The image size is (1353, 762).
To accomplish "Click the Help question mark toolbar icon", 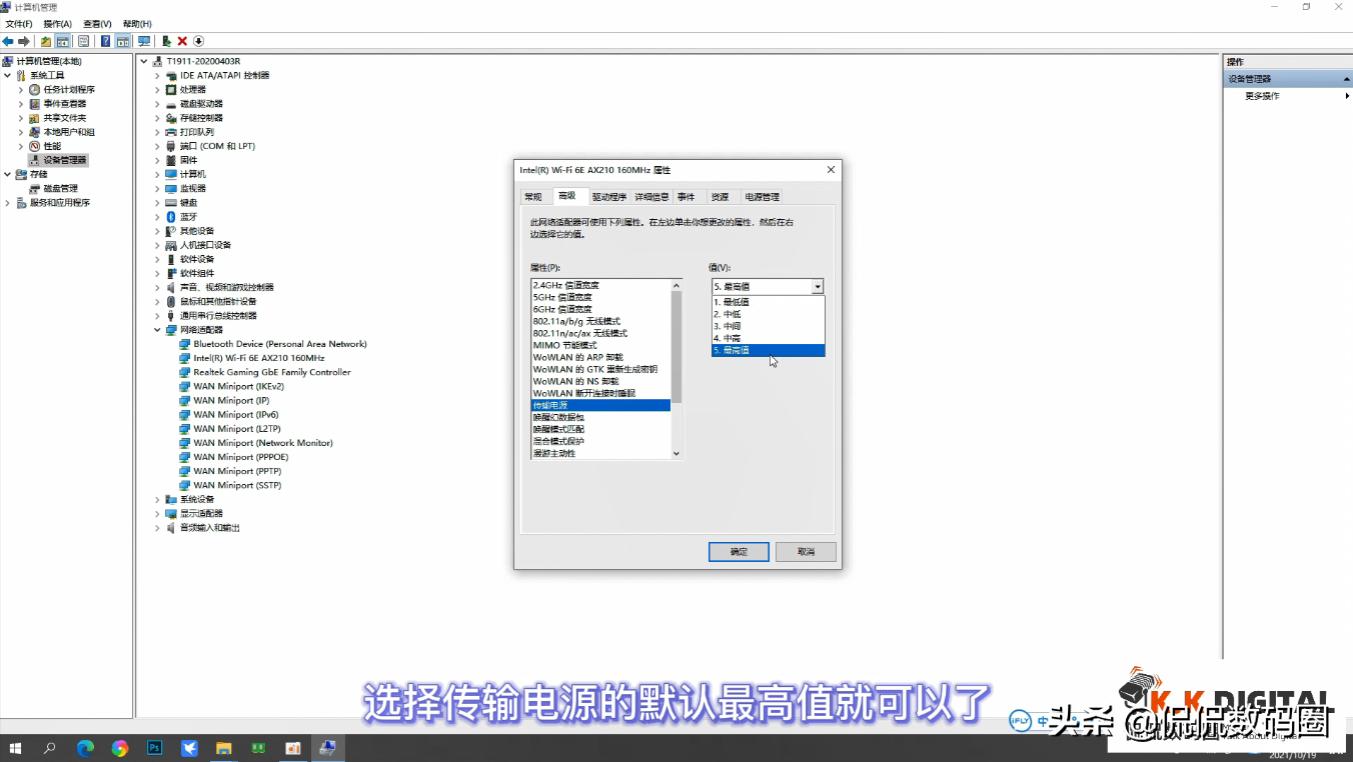I will tap(104, 41).
